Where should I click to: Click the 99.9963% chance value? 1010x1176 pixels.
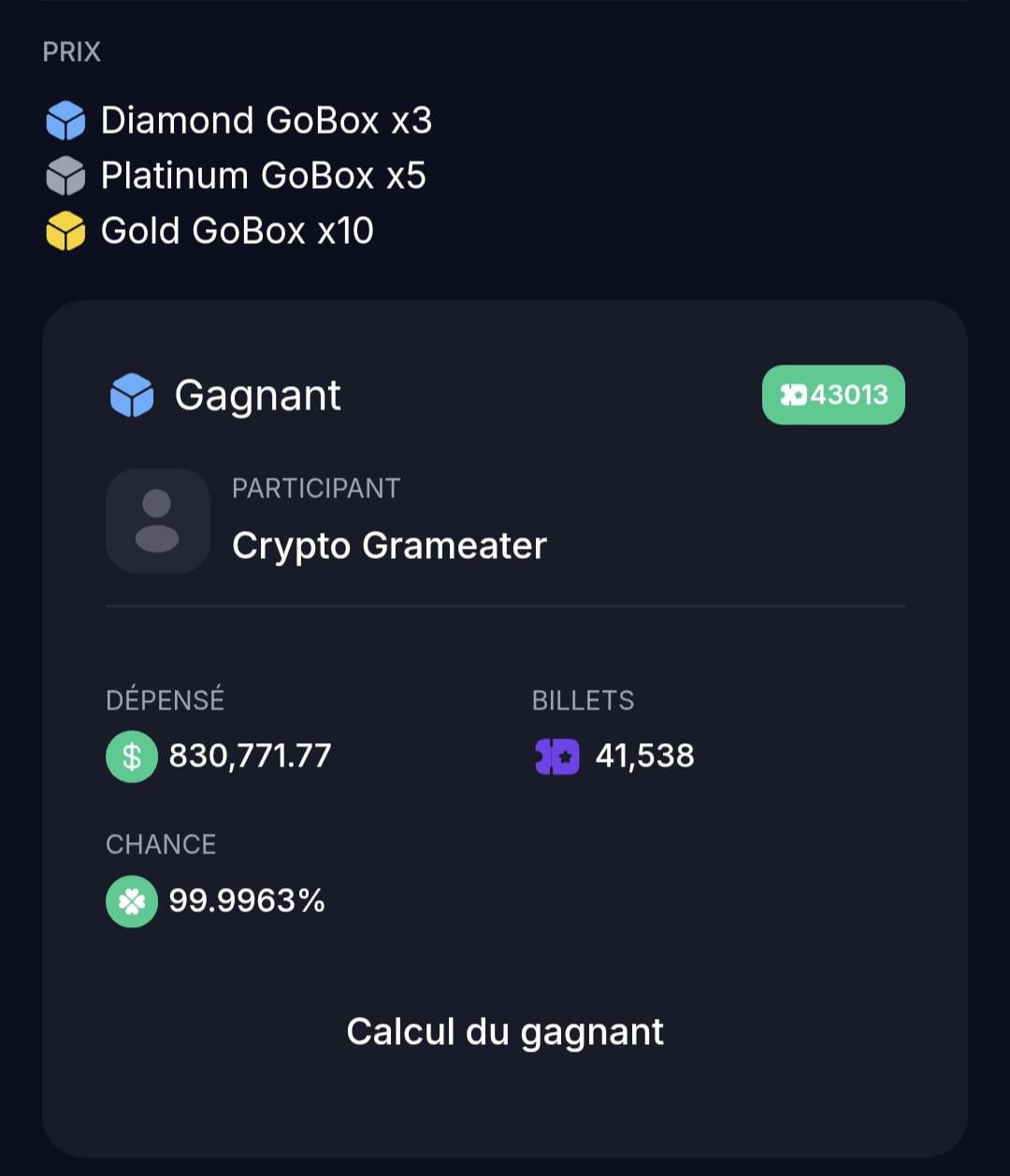coord(247,901)
